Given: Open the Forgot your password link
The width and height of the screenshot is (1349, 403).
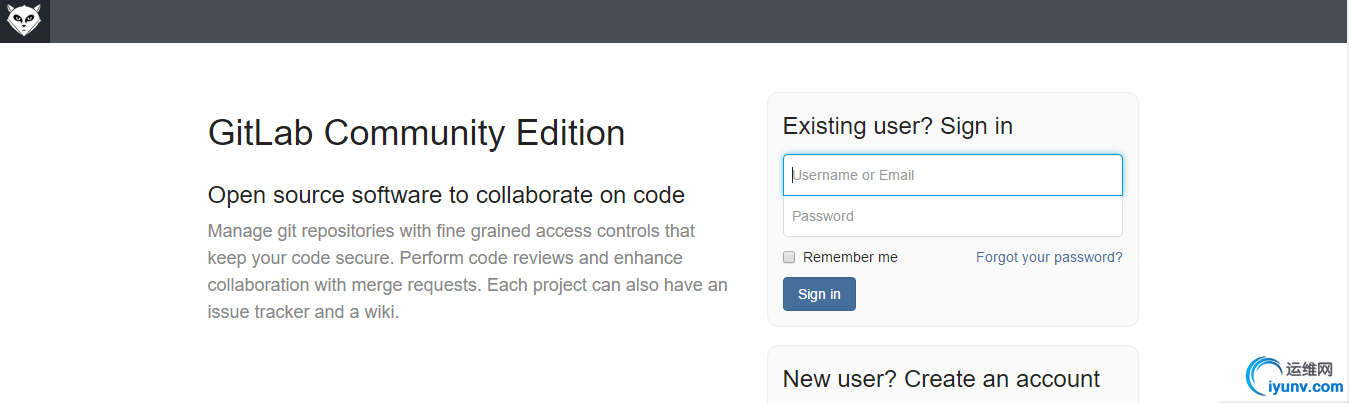Looking at the screenshot, I should (x=1049, y=257).
